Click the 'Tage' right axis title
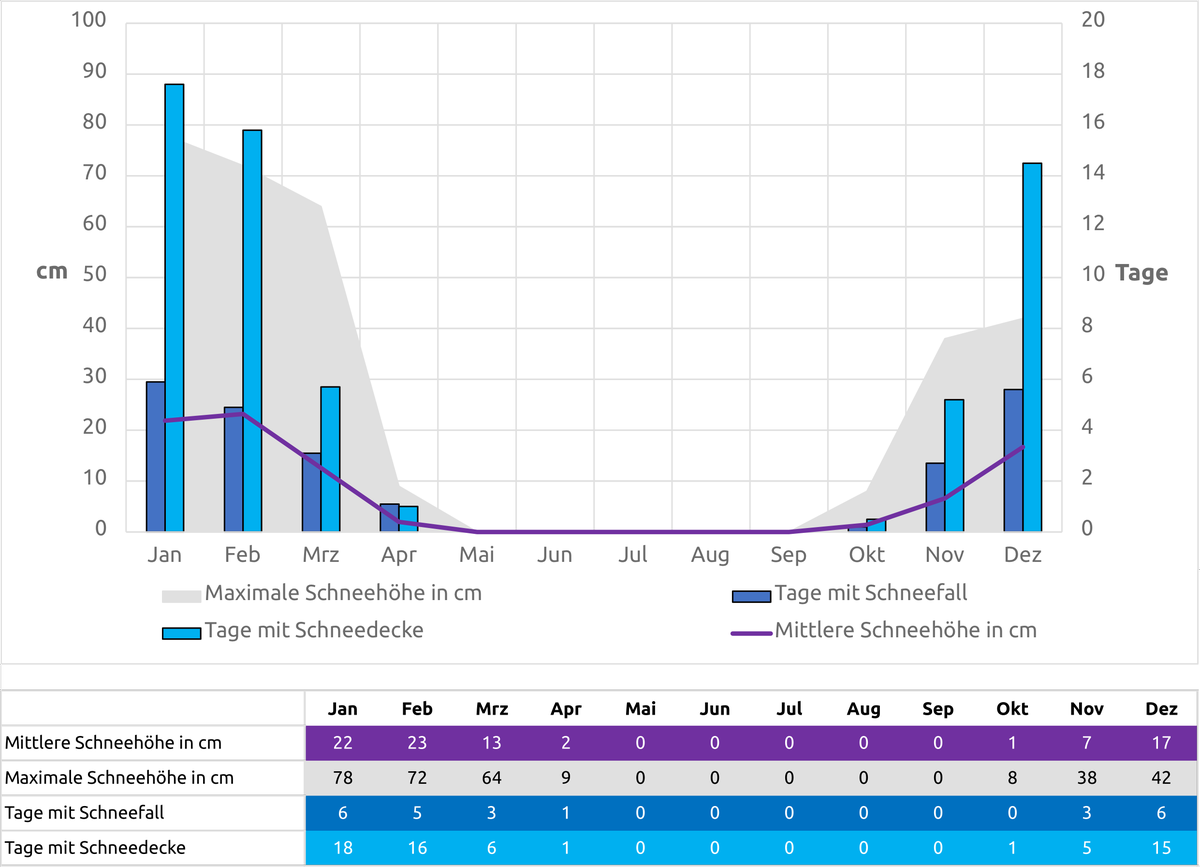 (x=1141, y=273)
